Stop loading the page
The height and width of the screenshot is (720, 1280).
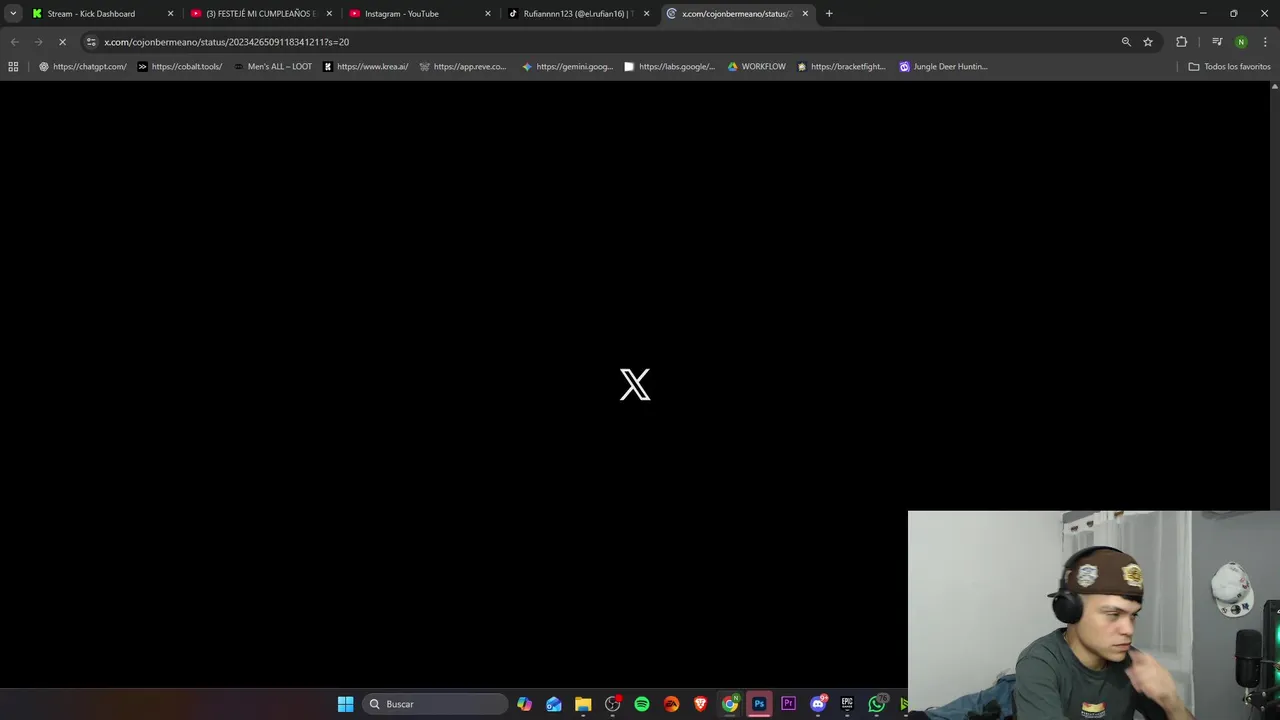pos(62,42)
